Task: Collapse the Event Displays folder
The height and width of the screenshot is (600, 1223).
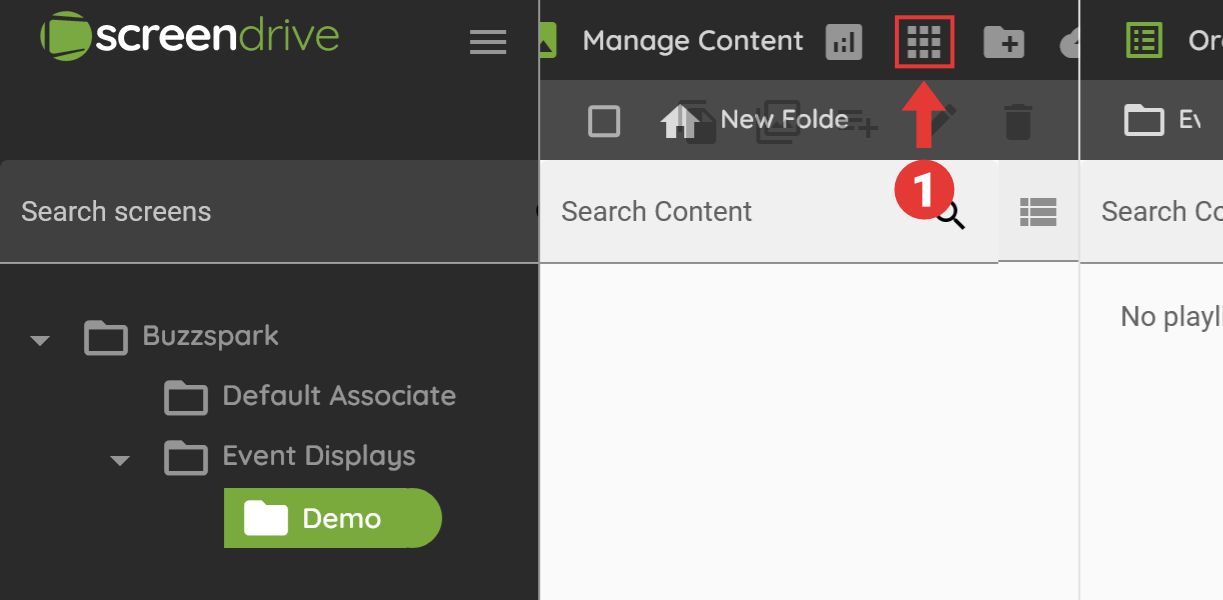Action: coord(120,460)
